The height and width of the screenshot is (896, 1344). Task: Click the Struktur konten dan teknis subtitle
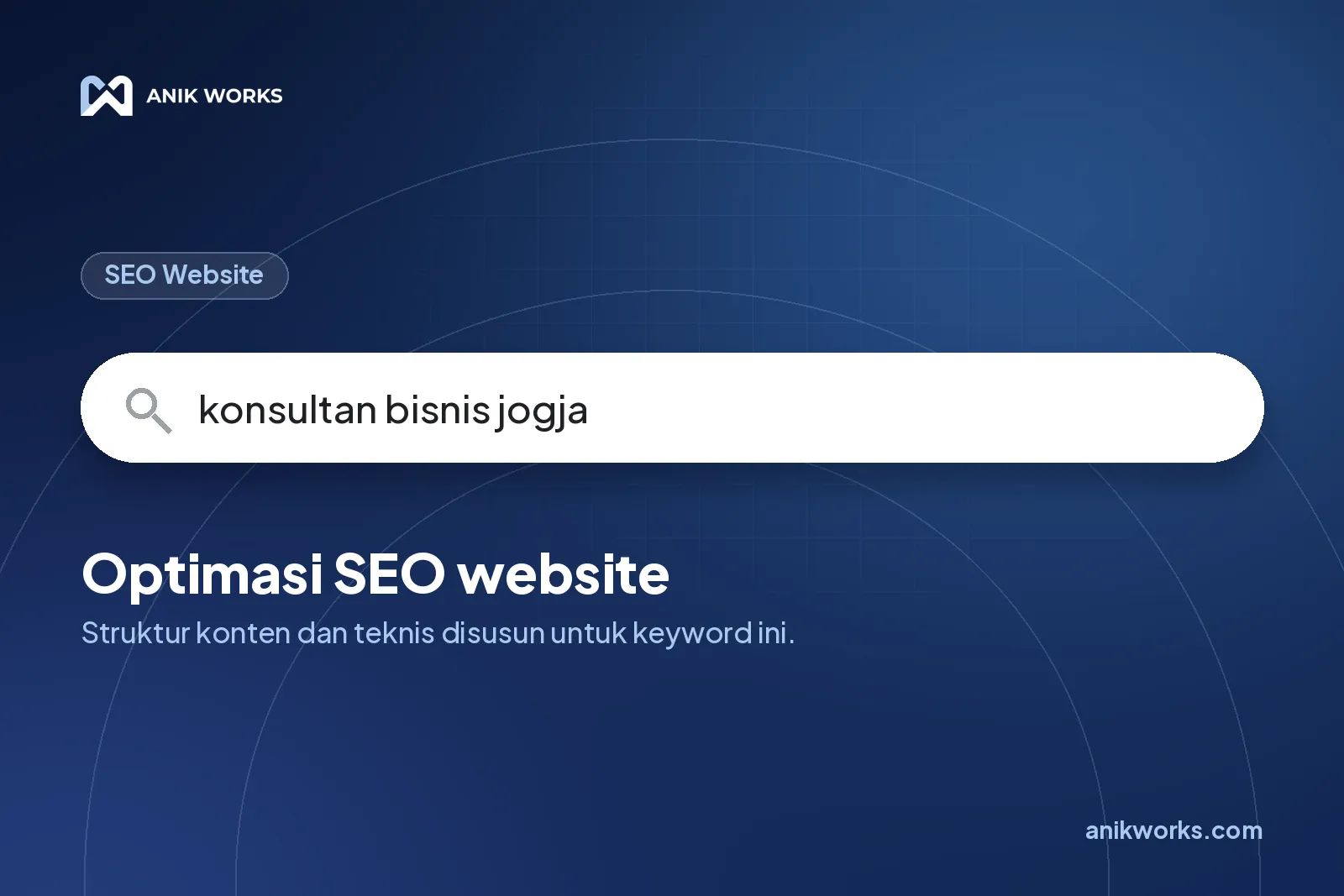tap(438, 633)
